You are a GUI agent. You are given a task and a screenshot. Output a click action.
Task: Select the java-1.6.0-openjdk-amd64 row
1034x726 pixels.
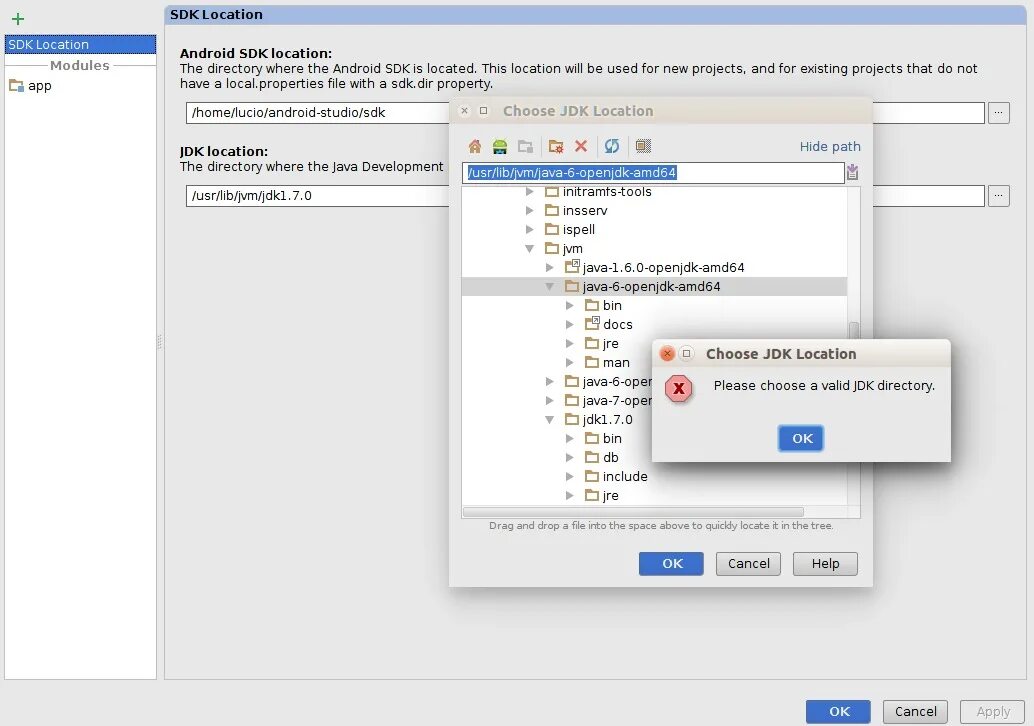[x=654, y=267]
